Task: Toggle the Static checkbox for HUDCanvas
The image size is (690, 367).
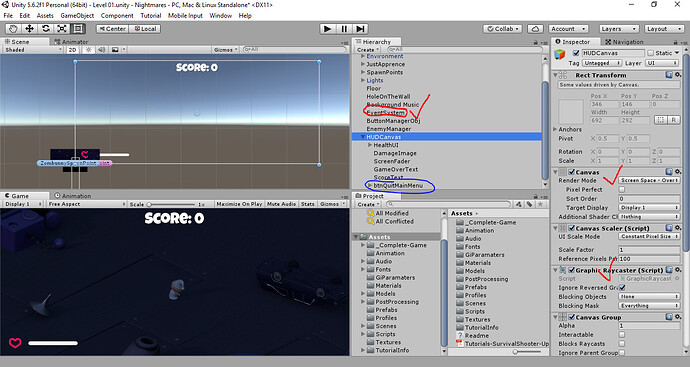Action: click(x=650, y=53)
